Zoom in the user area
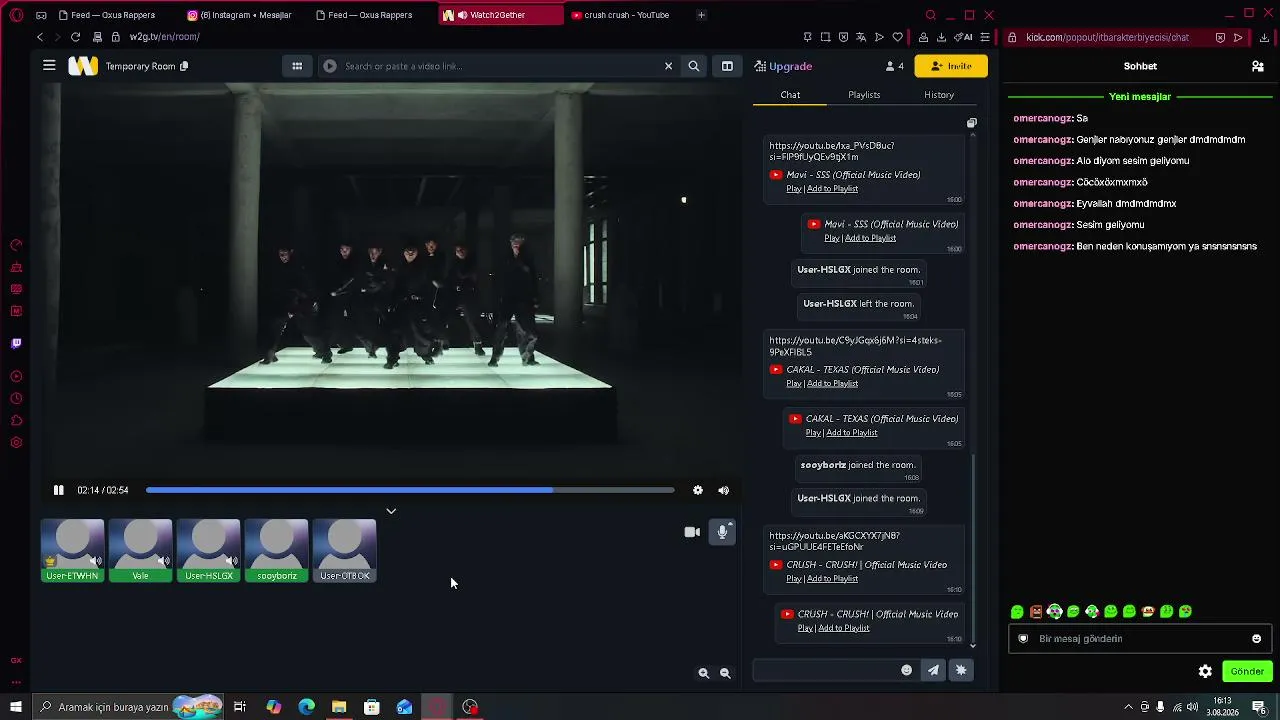The image size is (1280, 720). pos(704,673)
